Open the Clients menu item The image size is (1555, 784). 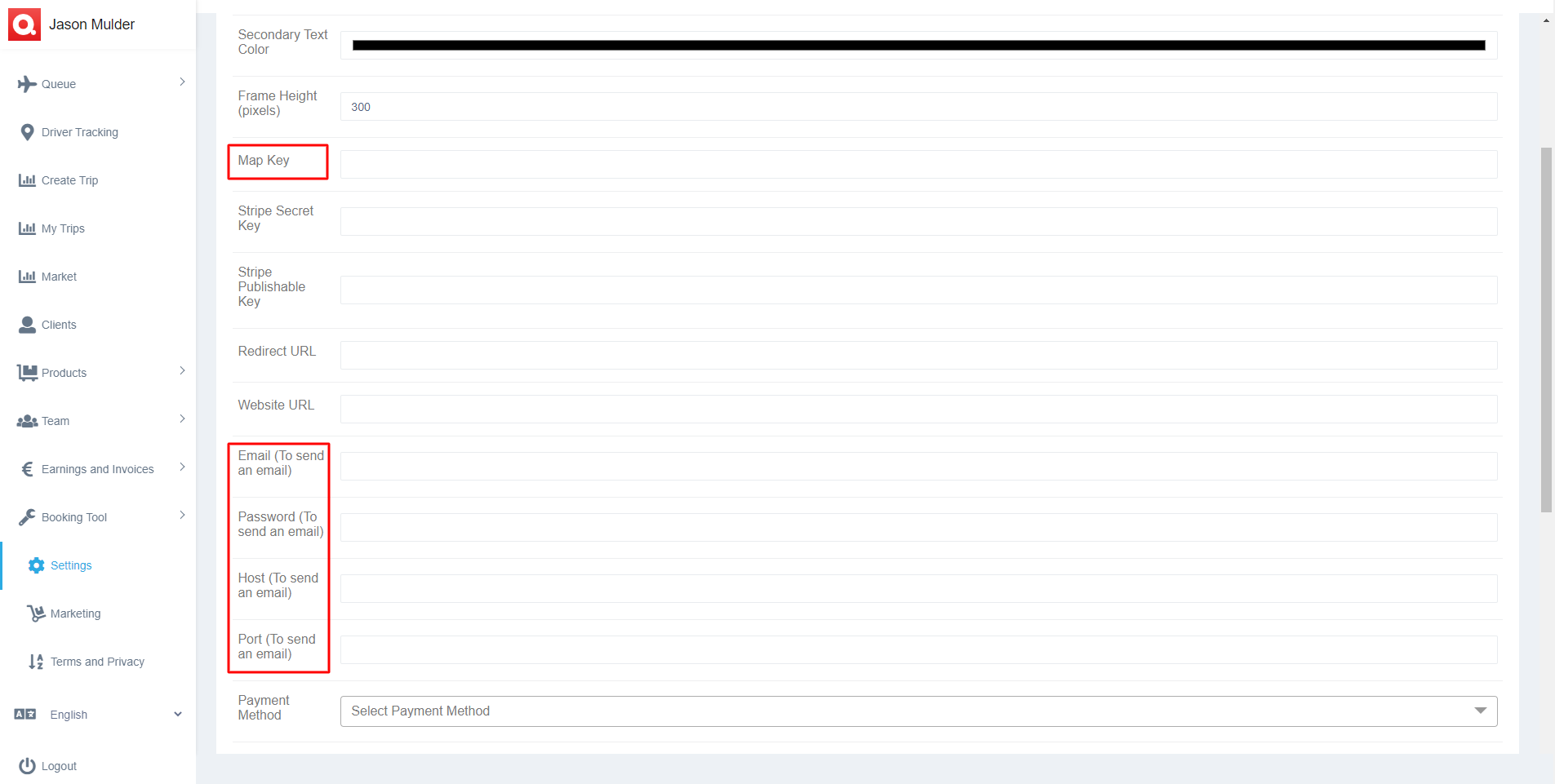coord(59,325)
